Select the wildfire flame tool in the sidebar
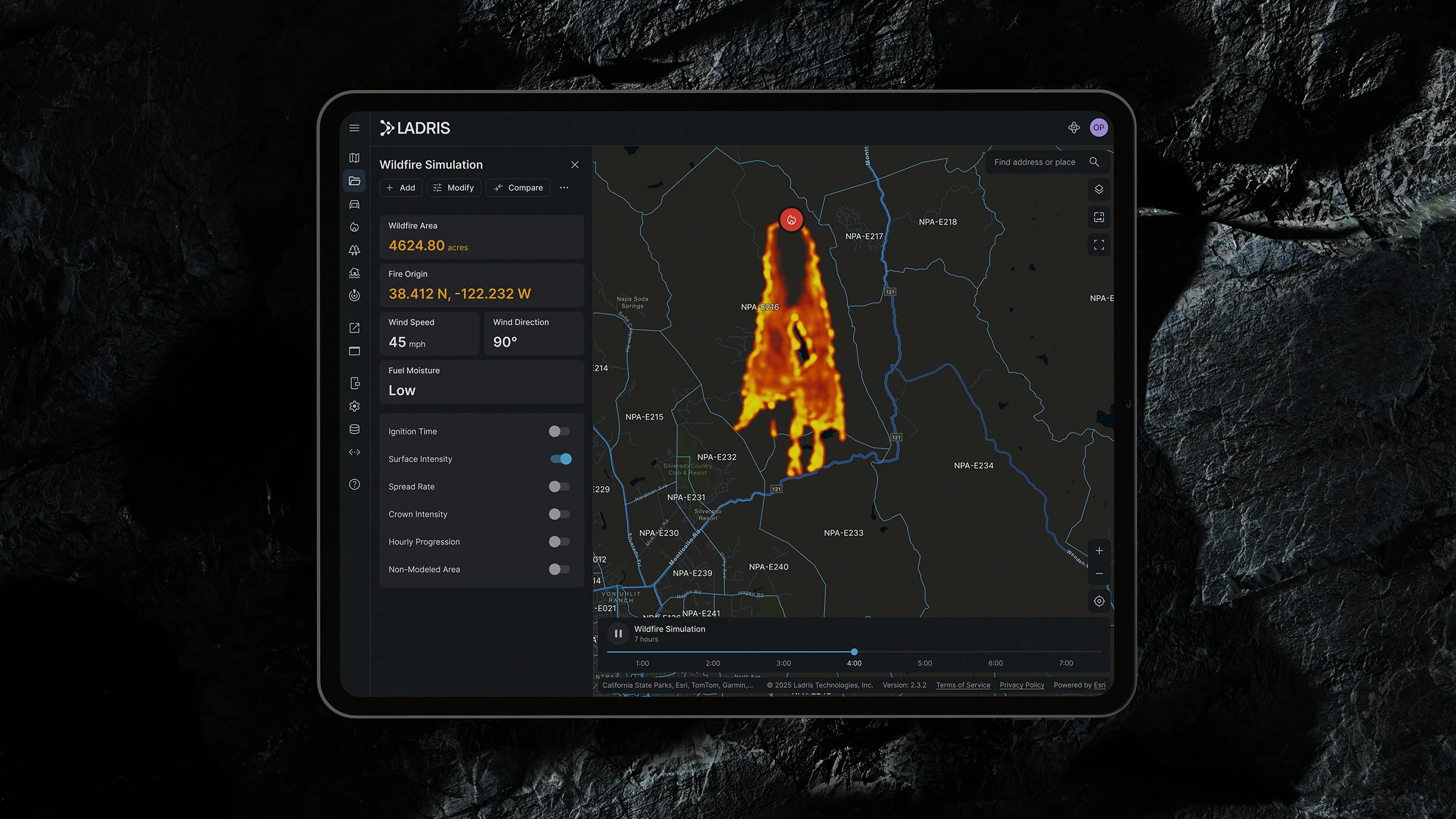 (355, 226)
